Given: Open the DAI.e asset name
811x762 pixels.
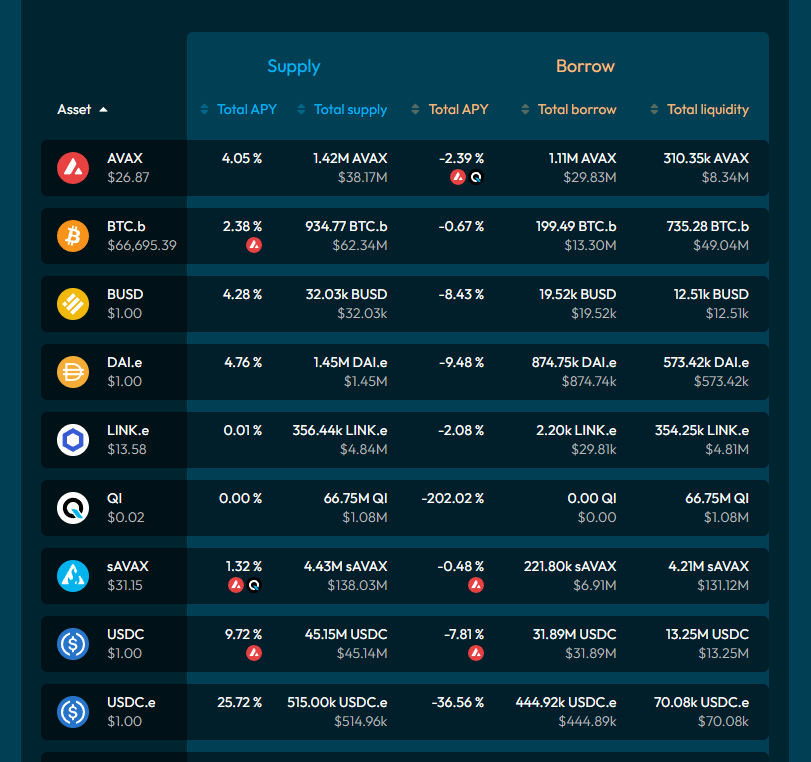Looking at the screenshot, I should pyautogui.click(x=125, y=363).
